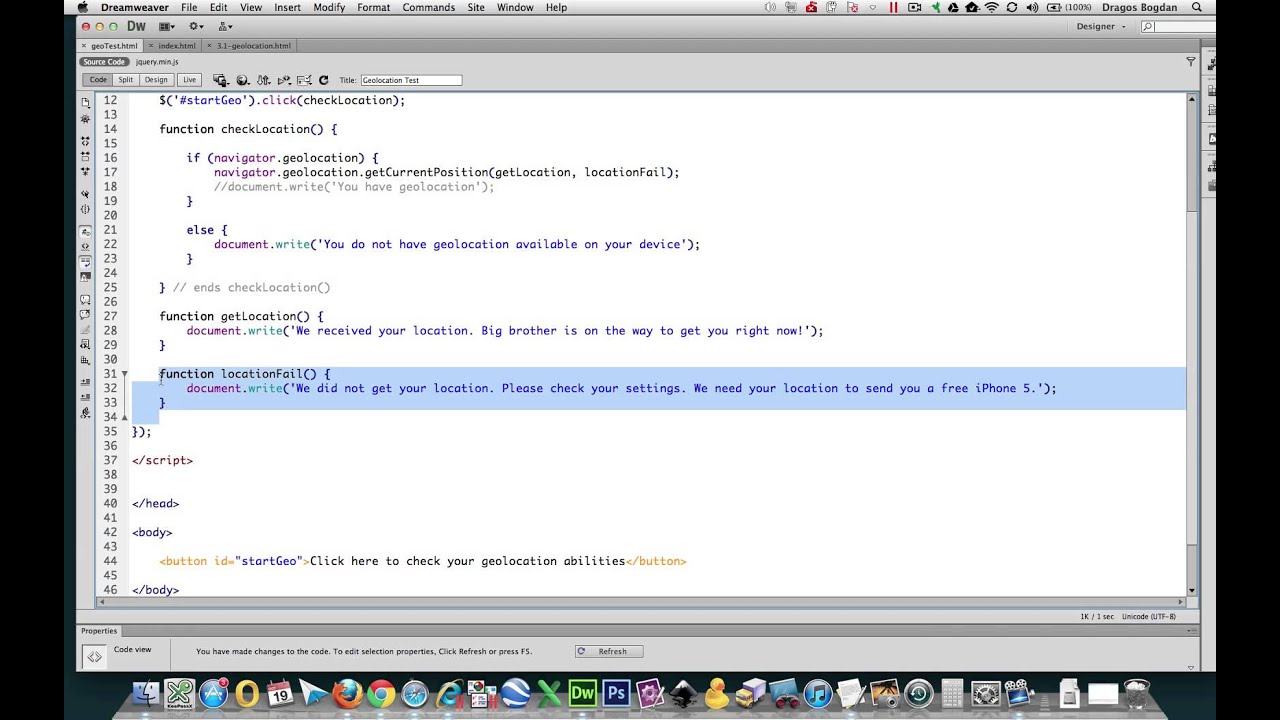Screen dimensions: 1280x720
Task: Switch to Code view
Action: tap(98, 80)
